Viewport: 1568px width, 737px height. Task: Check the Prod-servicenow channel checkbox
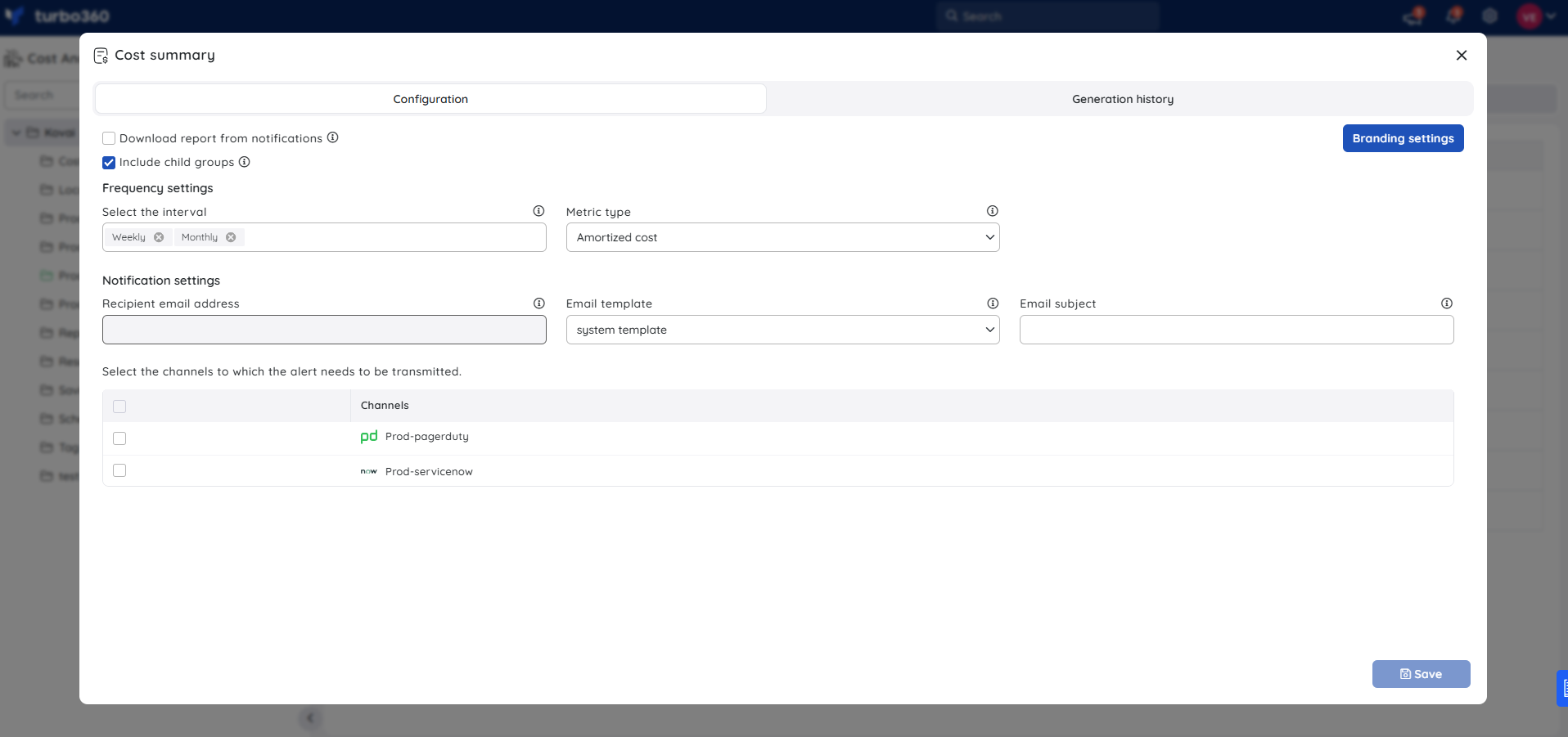coord(119,470)
